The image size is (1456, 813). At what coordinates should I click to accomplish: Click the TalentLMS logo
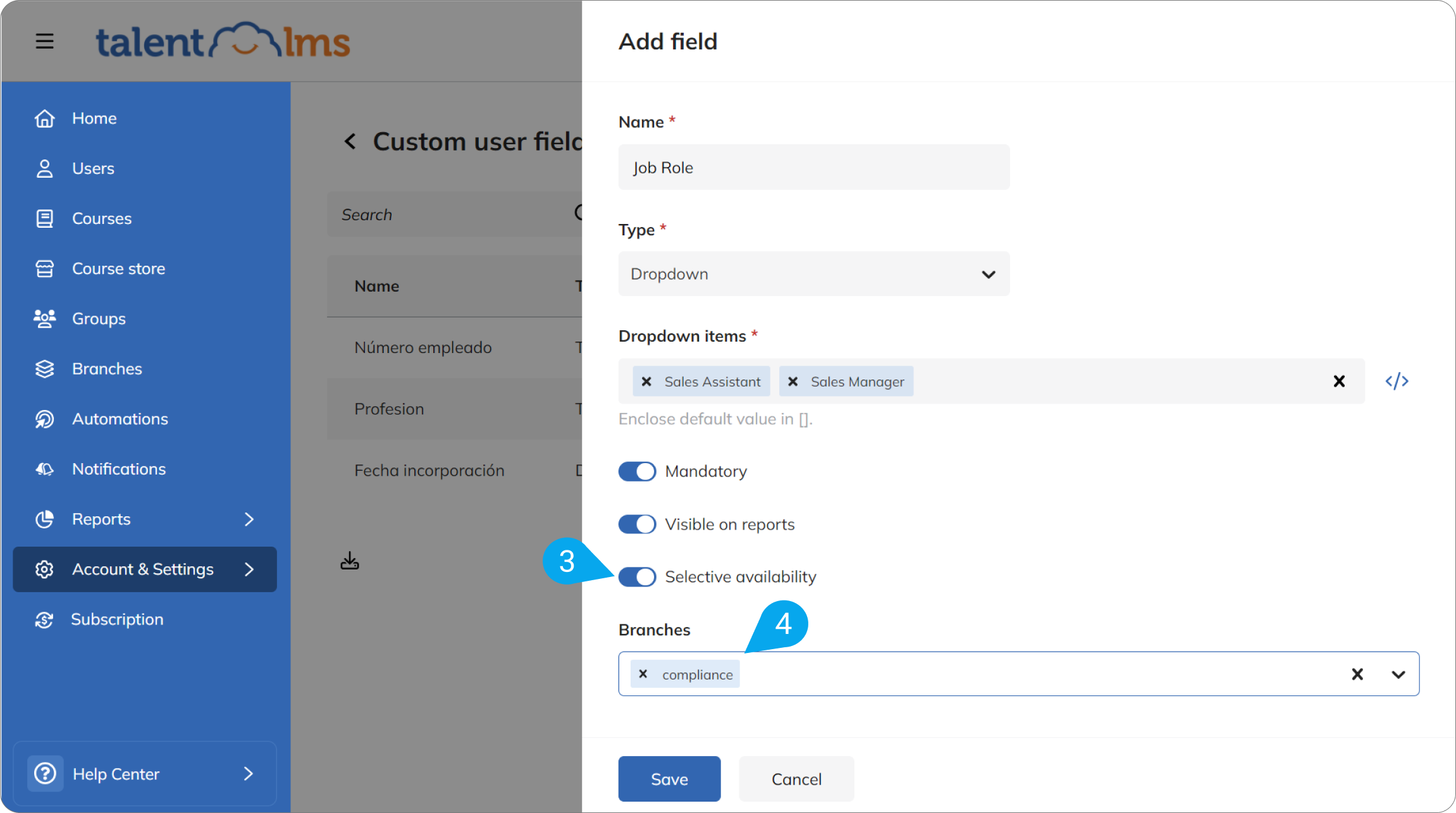point(223,41)
